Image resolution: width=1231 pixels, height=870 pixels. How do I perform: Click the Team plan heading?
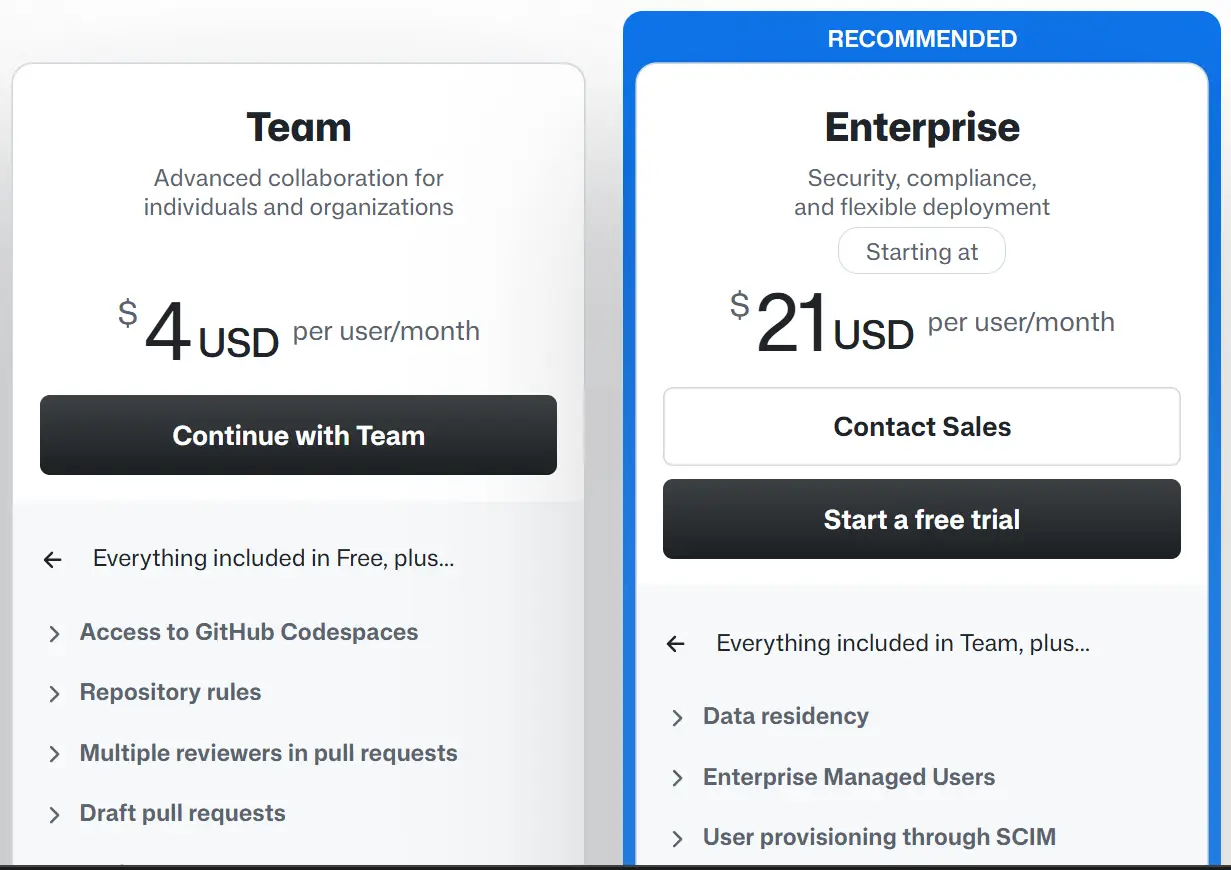pyautogui.click(x=298, y=128)
